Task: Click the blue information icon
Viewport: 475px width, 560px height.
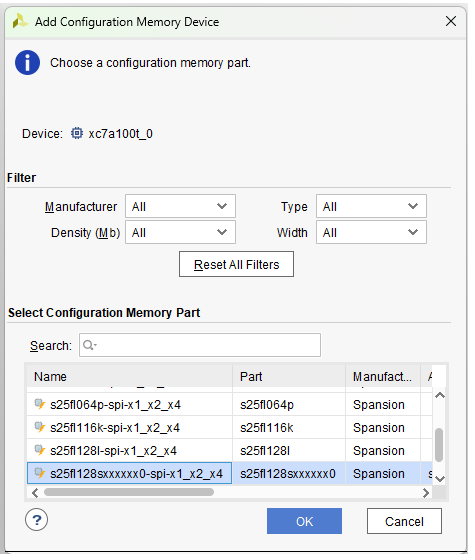Action: [28, 62]
